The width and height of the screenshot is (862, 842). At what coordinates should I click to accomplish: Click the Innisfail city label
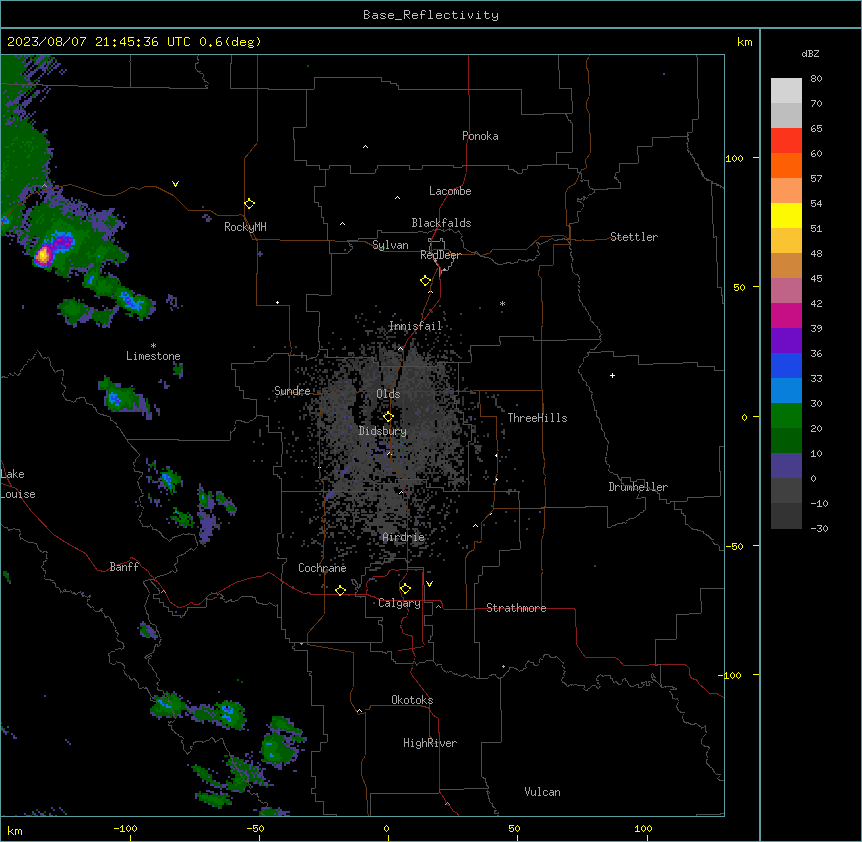(x=415, y=326)
